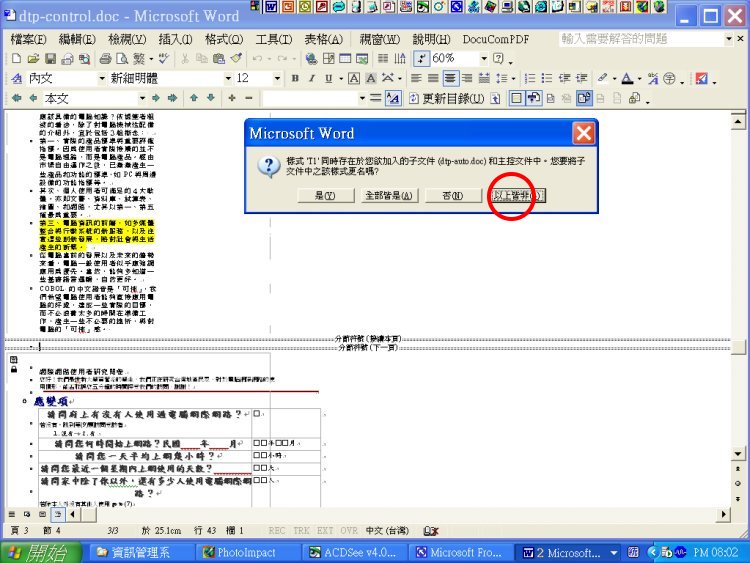Open Styles and Formatting pane icon
This screenshot has height=563, width=750.
click(16, 78)
